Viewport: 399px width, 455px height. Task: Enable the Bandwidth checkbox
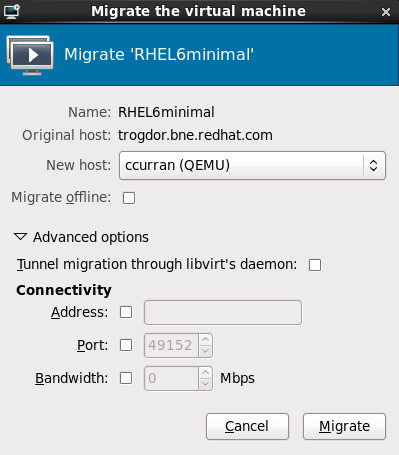(x=126, y=378)
